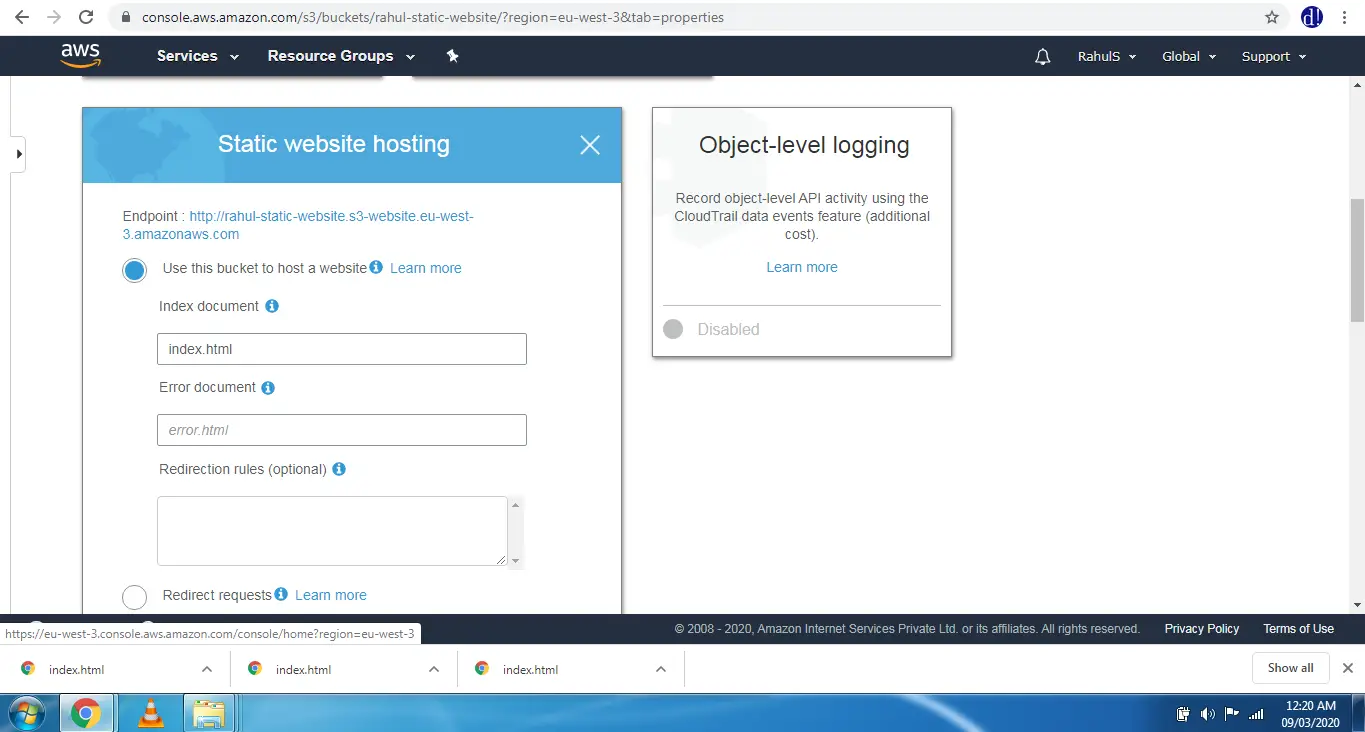The height and width of the screenshot is (732, 1365).
Task: Click Learn more in Object-level logging card
Action: tap(802, 267)
